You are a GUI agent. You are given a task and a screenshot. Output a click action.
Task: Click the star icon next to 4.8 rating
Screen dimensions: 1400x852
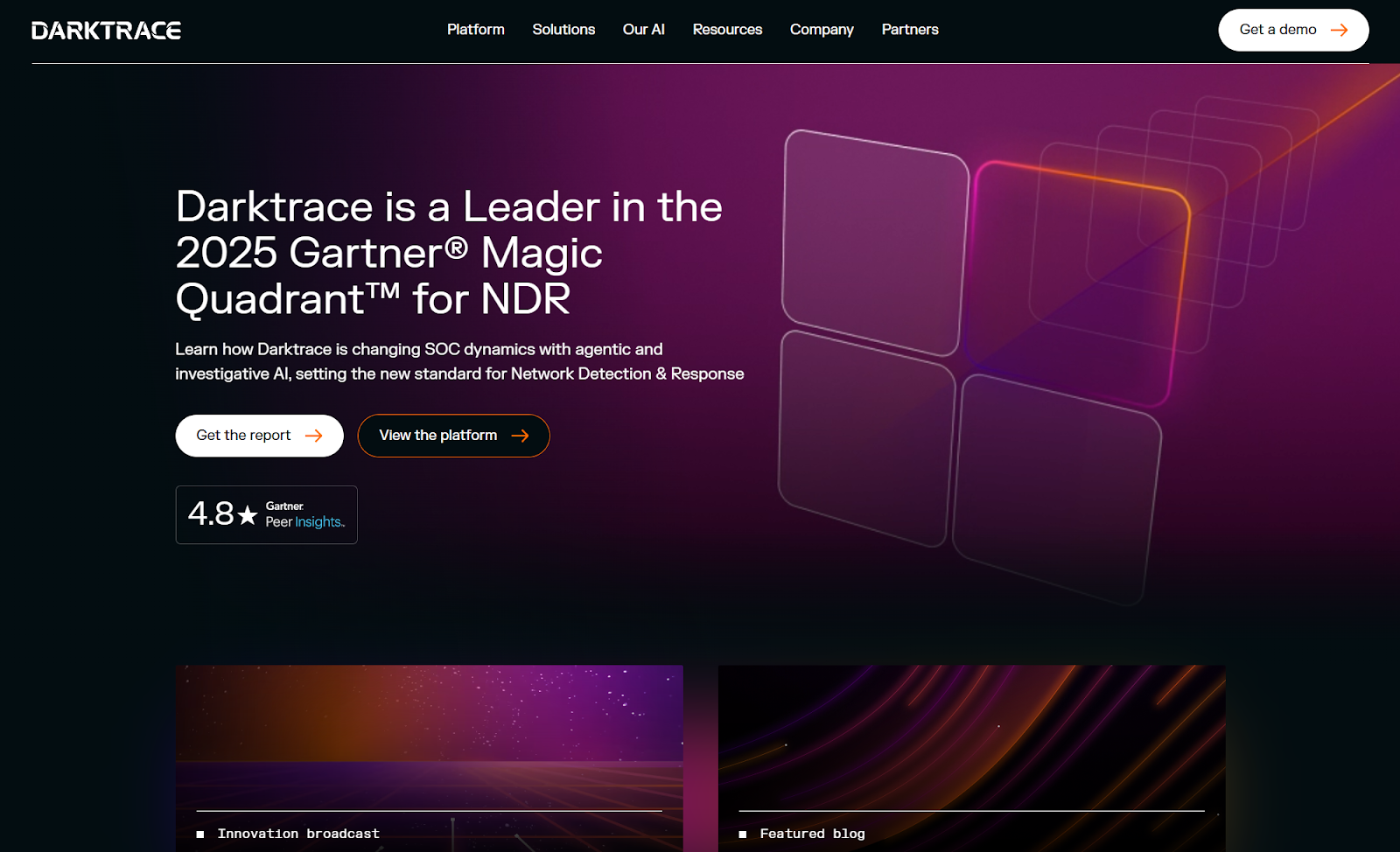[248, 515]
